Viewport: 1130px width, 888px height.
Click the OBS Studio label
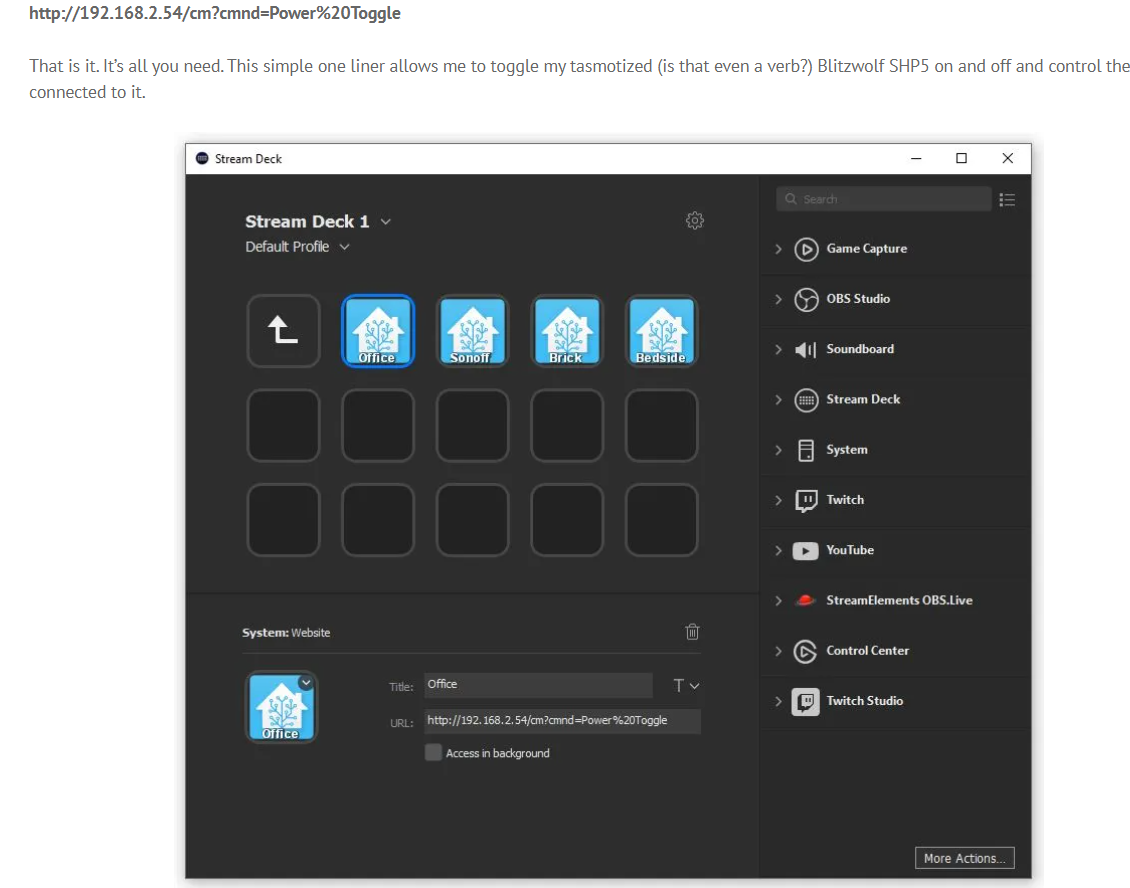point(858,299)
